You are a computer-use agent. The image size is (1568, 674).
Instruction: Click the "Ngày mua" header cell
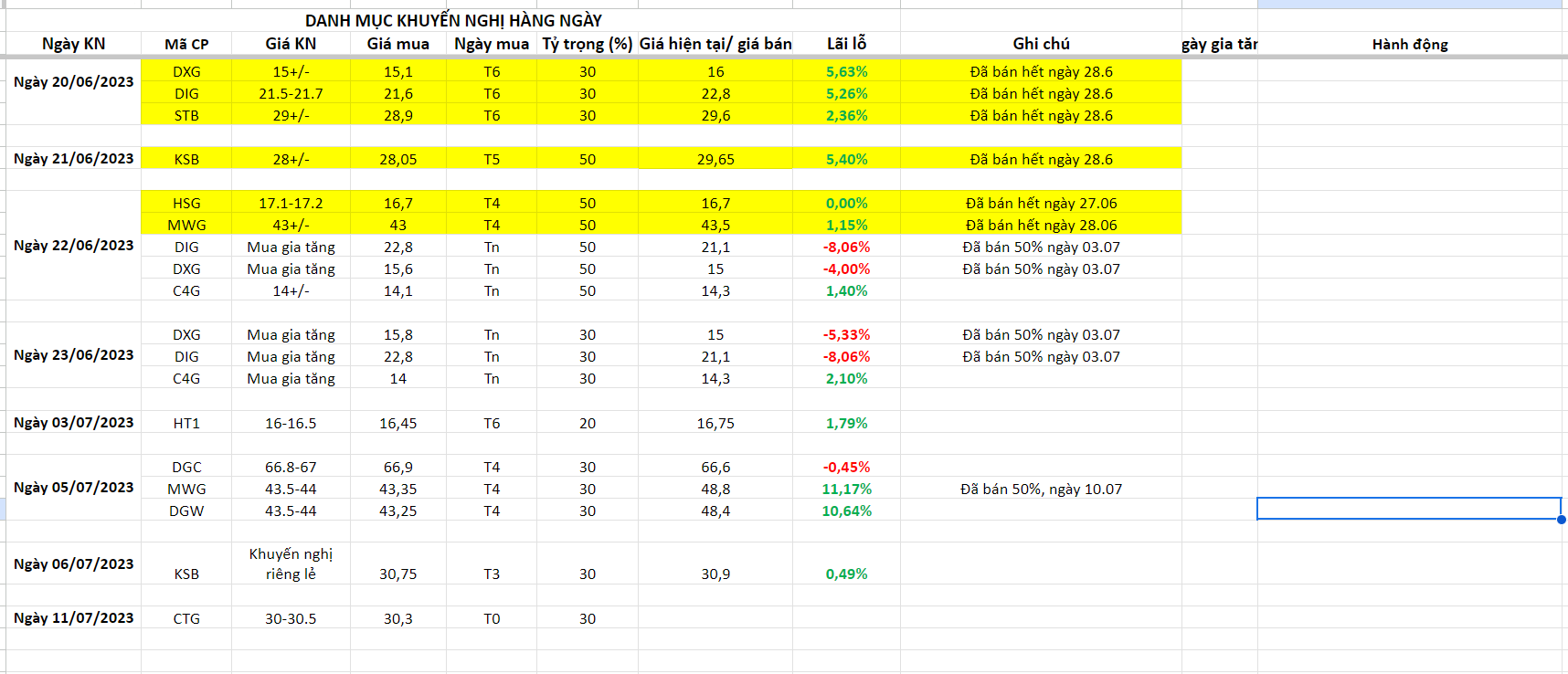492,44
